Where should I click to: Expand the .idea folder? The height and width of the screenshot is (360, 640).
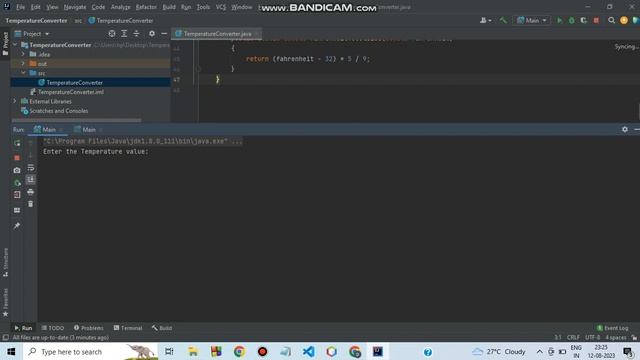pos(23,54)
